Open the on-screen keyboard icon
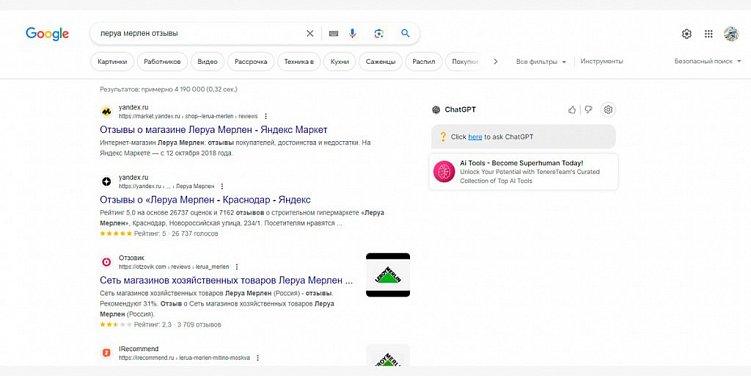 pos(334,34)
